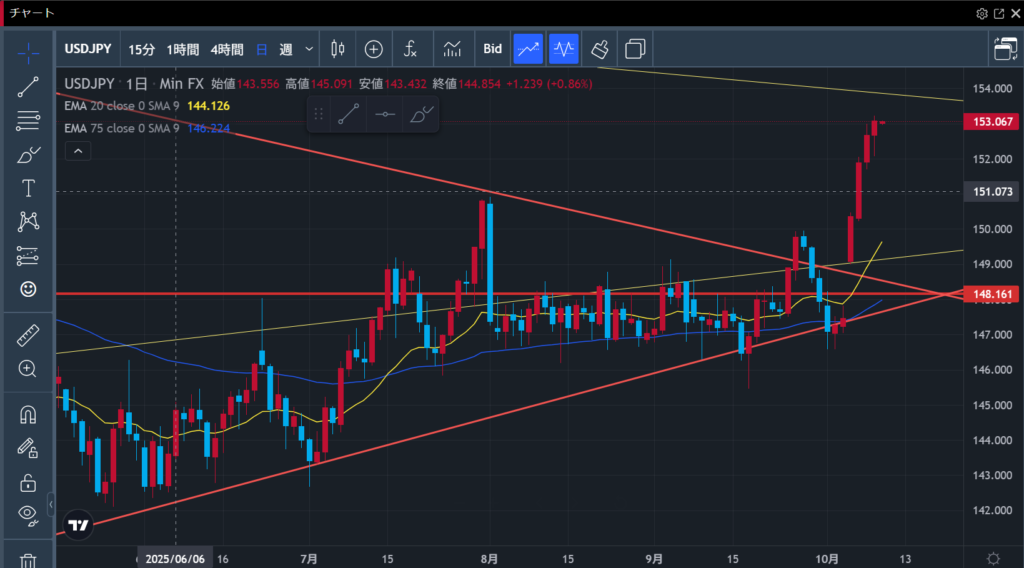
Task: Switch to the 15分 timeframe
Action: (141, 49)
